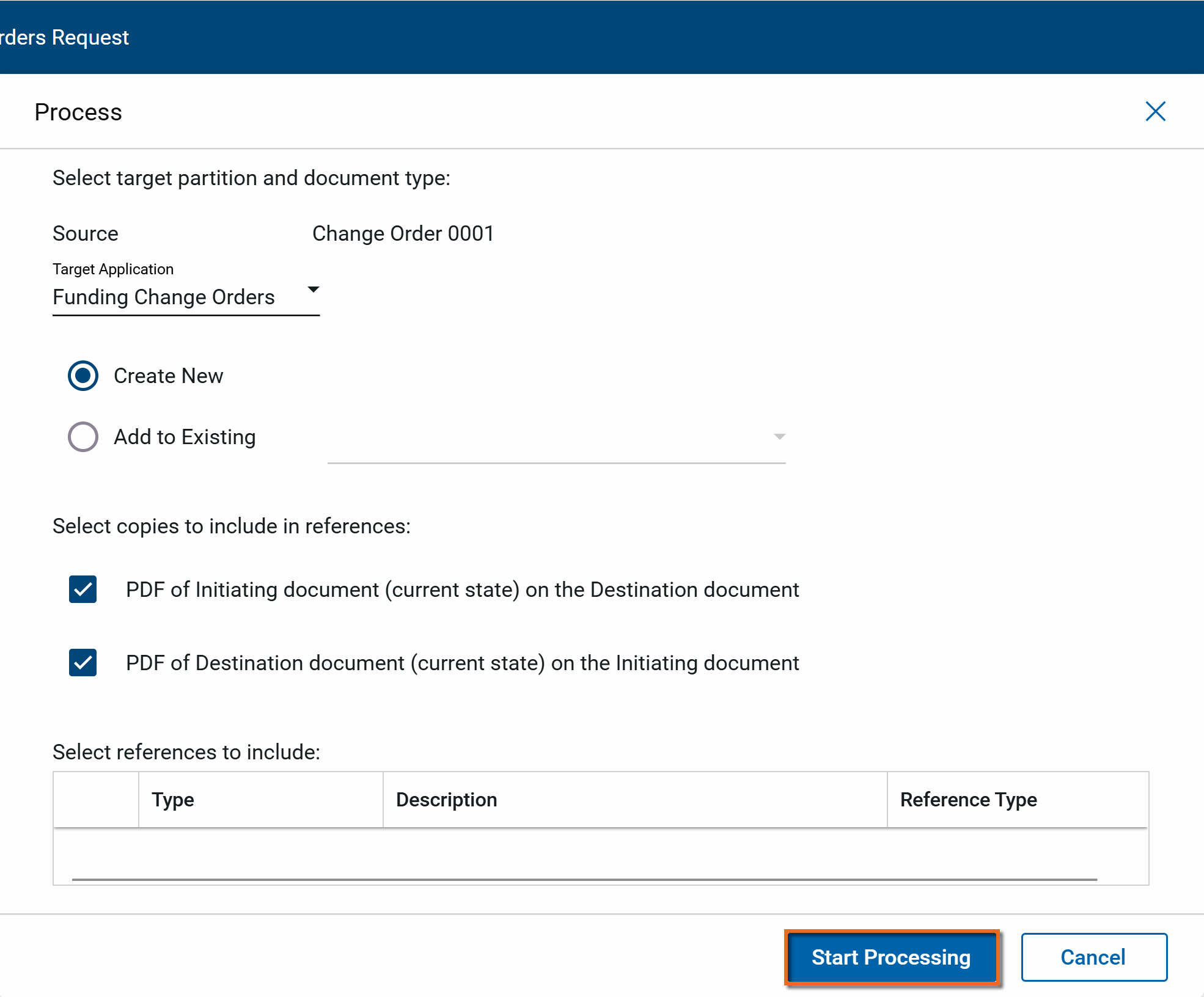1204x997 pixels.
Task: Click the Description column header
Action: (446, 800)
